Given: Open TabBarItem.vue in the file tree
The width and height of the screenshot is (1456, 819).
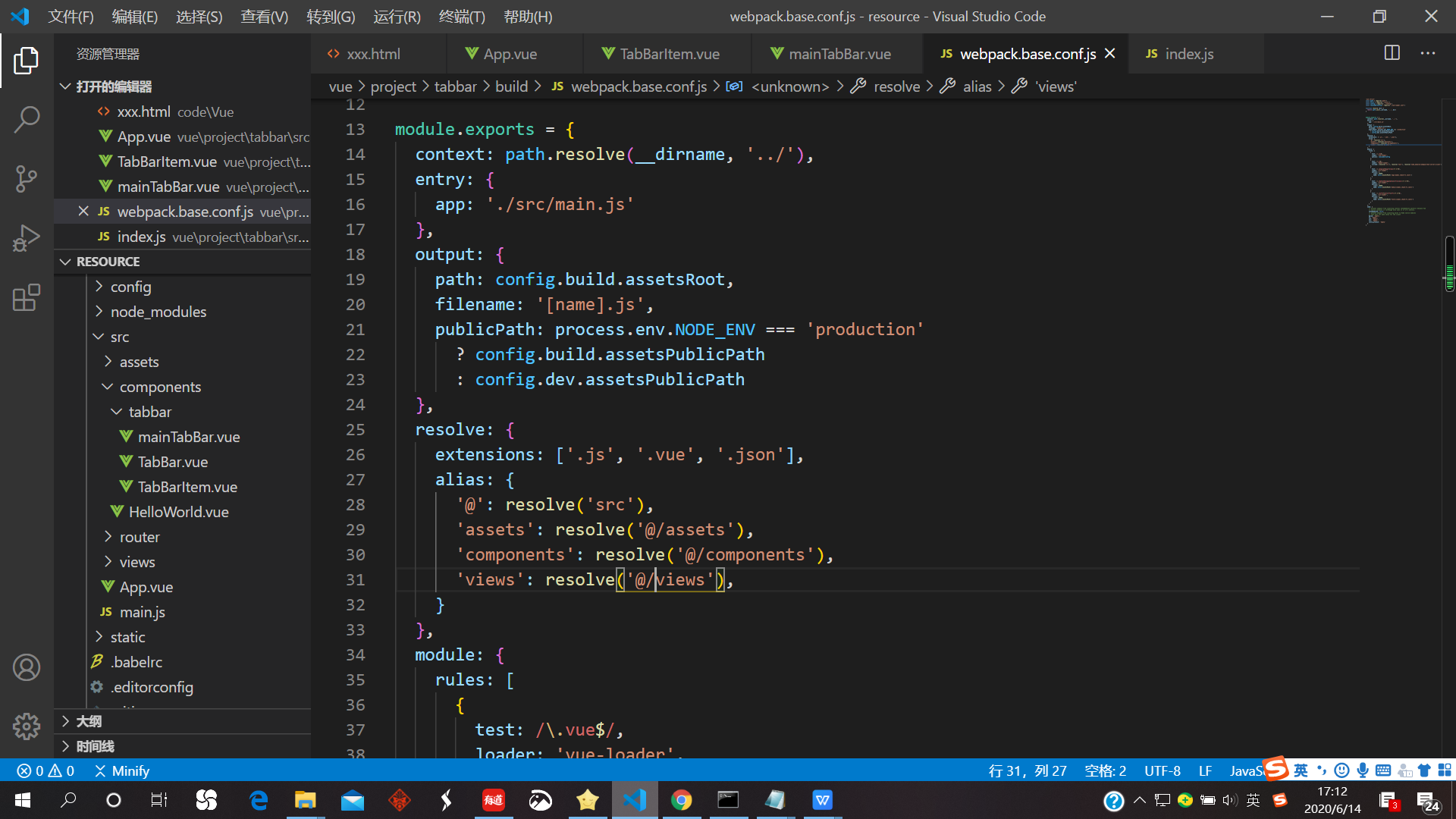Looking at the screenshot, I should [187, 487].
